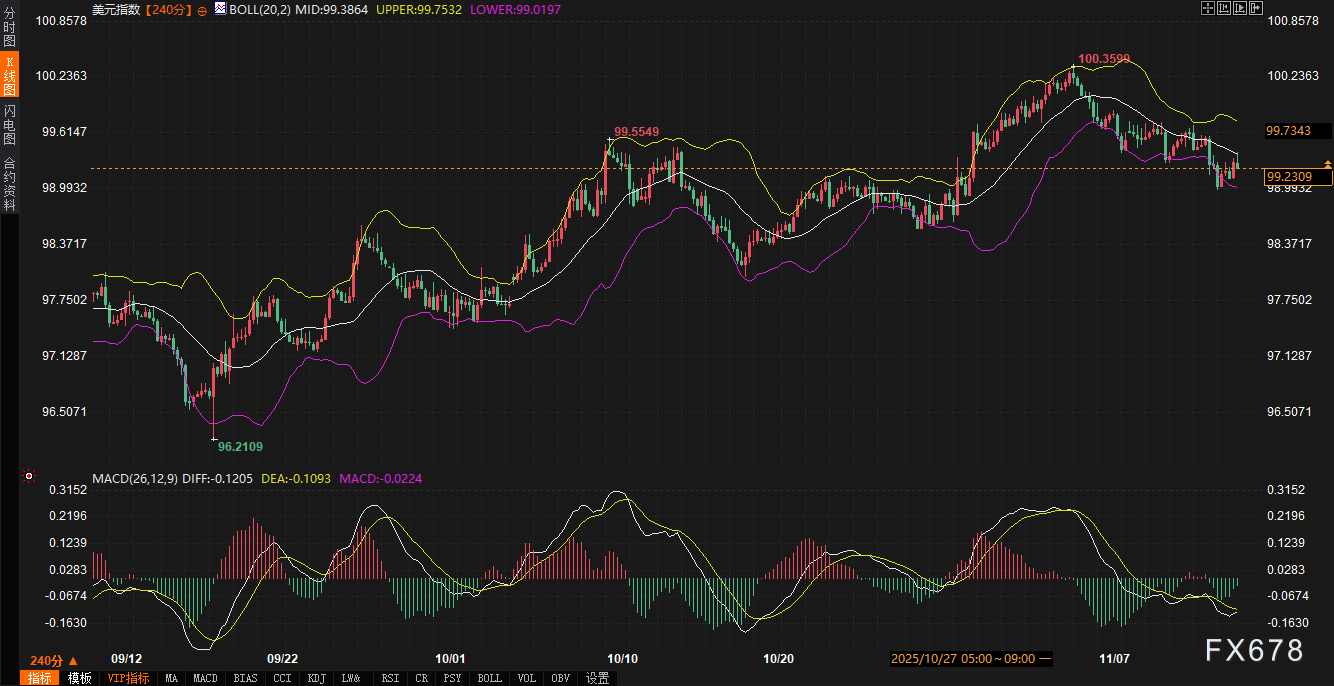Toggle the RSI indicator
The image size is (1334, 686).
[x=390, y=678]
